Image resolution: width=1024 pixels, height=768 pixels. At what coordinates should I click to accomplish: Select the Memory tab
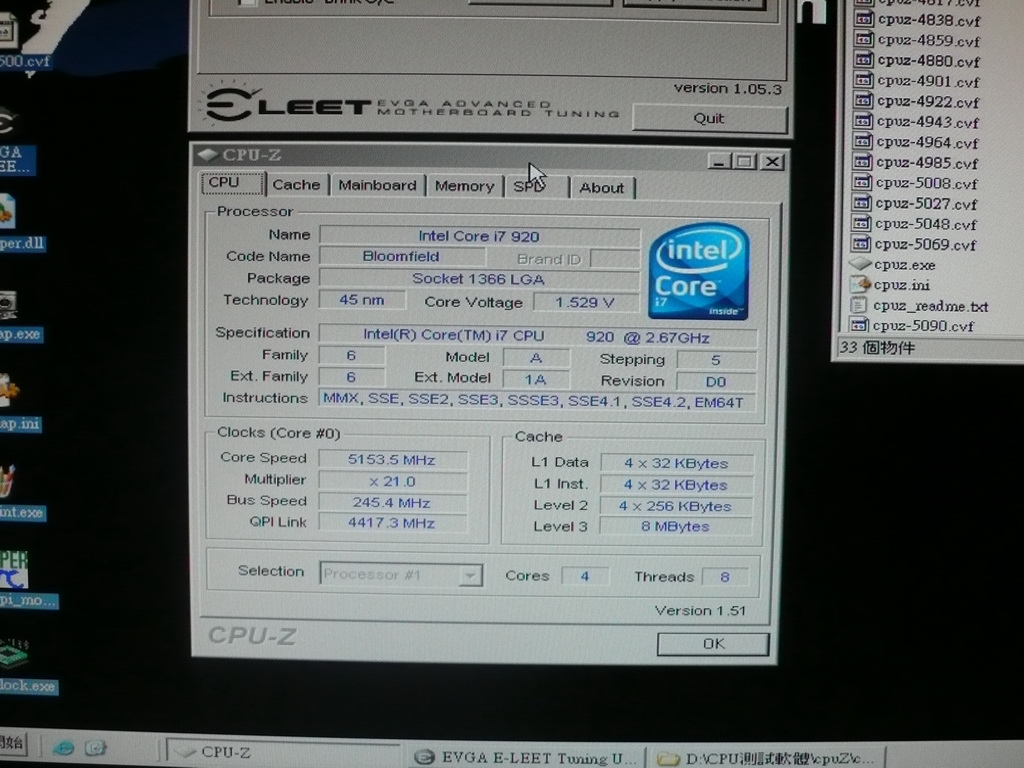click(x=464, y=186)
